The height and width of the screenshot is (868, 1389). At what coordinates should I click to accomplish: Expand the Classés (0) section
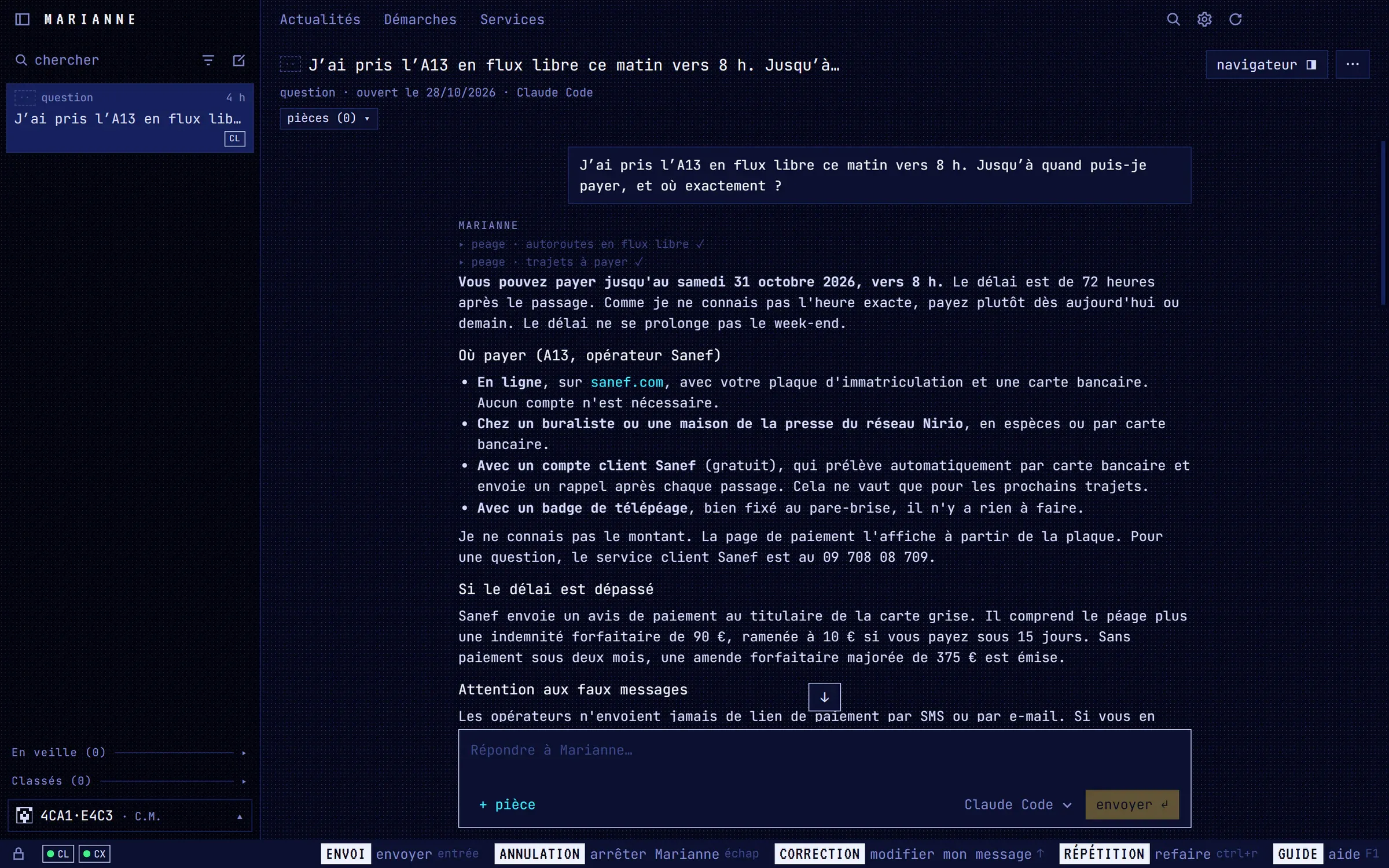point(130,781)
